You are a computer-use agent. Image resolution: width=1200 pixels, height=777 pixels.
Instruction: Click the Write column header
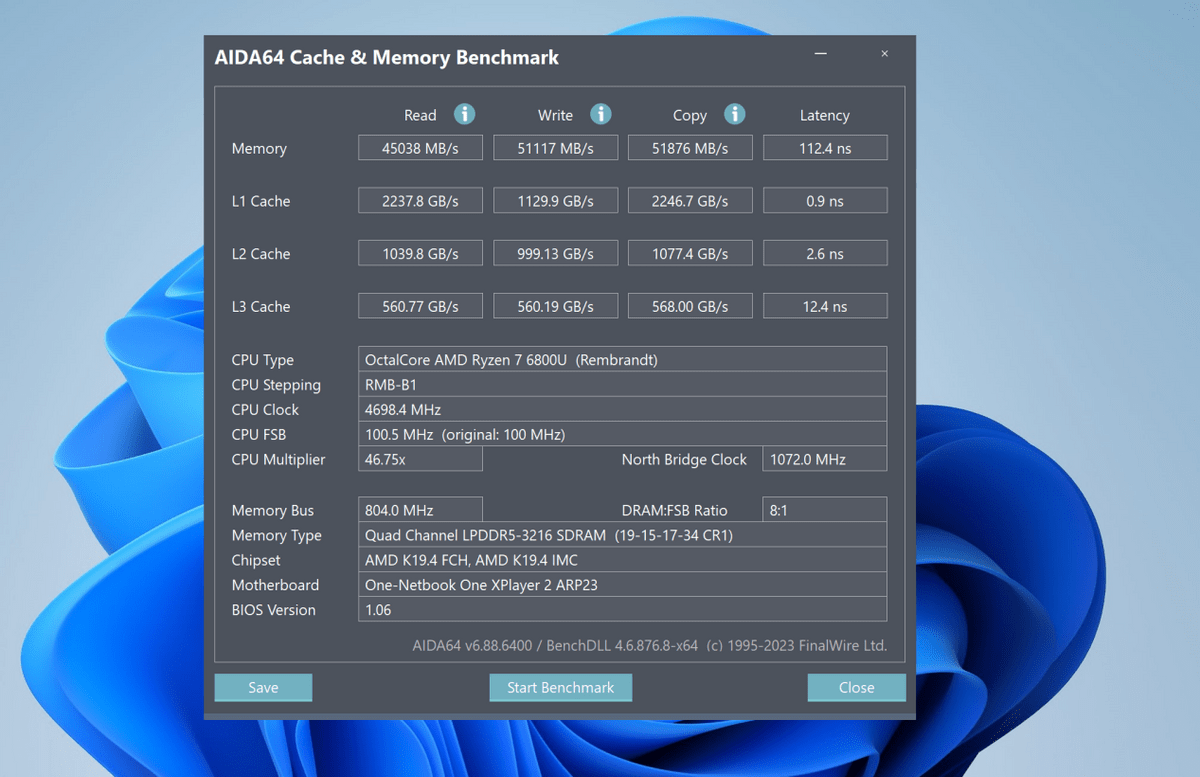point(555,115)
